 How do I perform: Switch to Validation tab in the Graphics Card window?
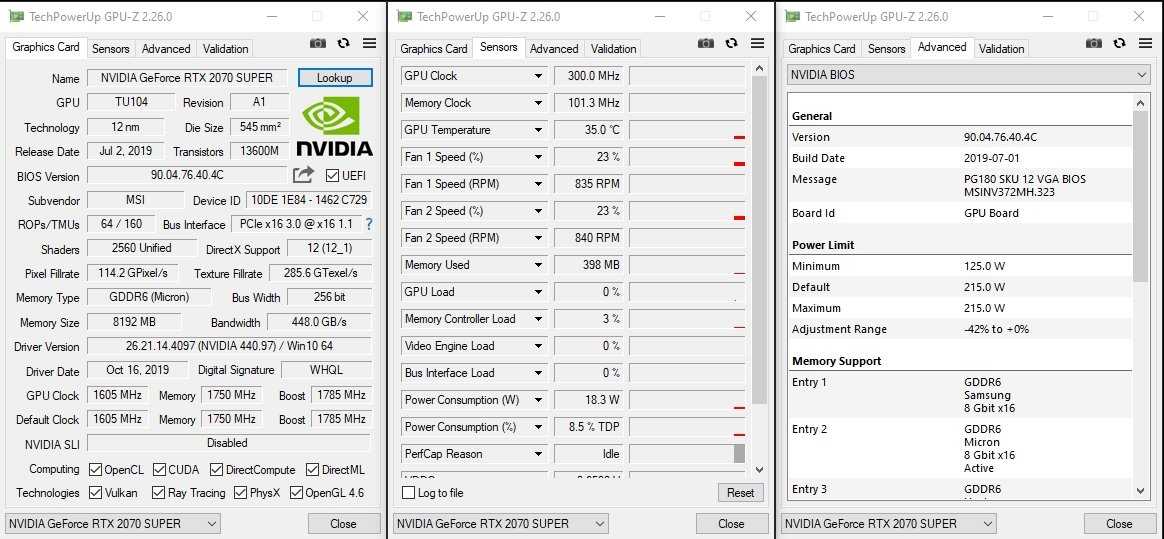[x=225, y=49]
